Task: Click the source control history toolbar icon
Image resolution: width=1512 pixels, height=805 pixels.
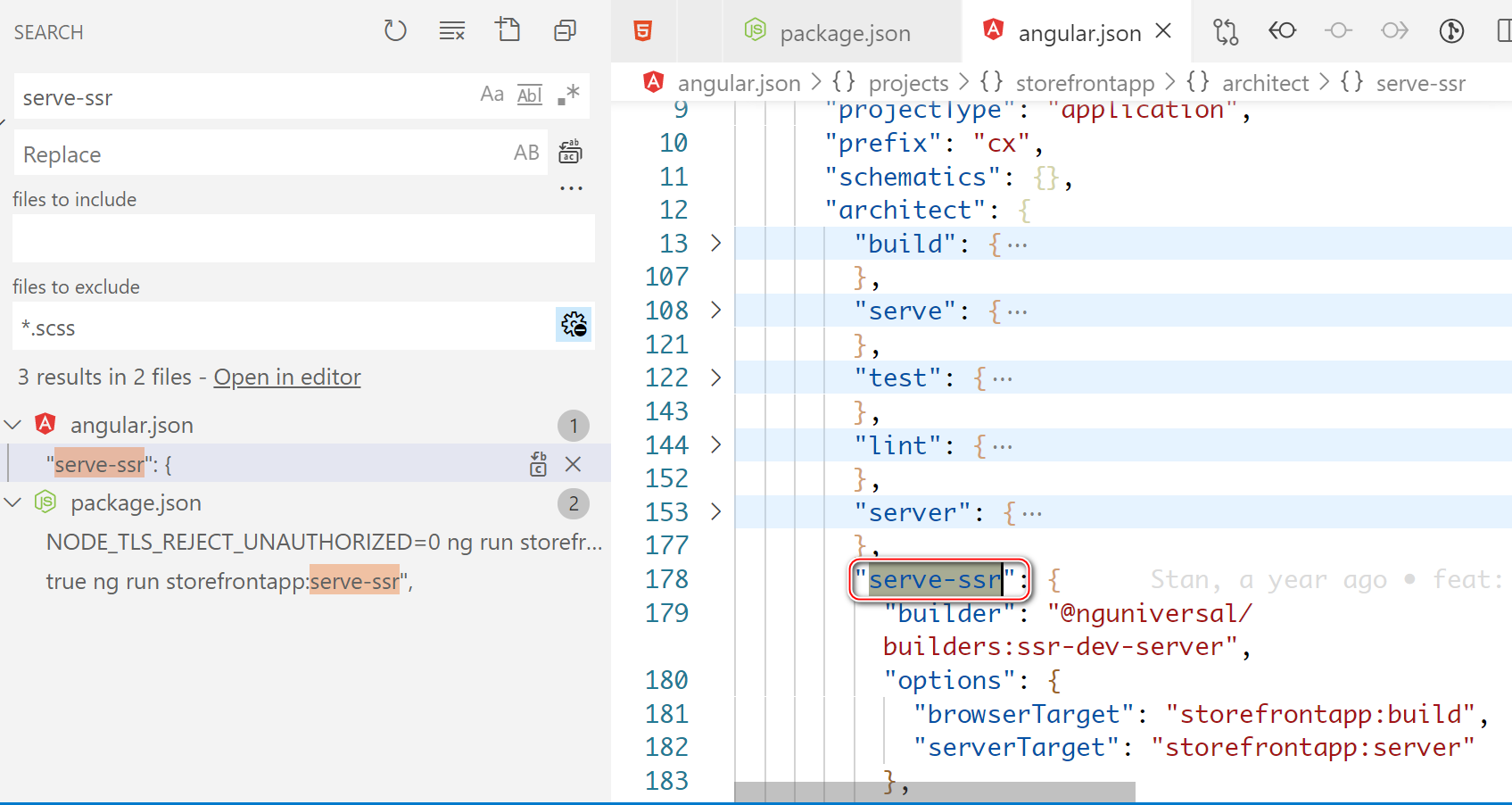Action: click(x=1451, y=31)
